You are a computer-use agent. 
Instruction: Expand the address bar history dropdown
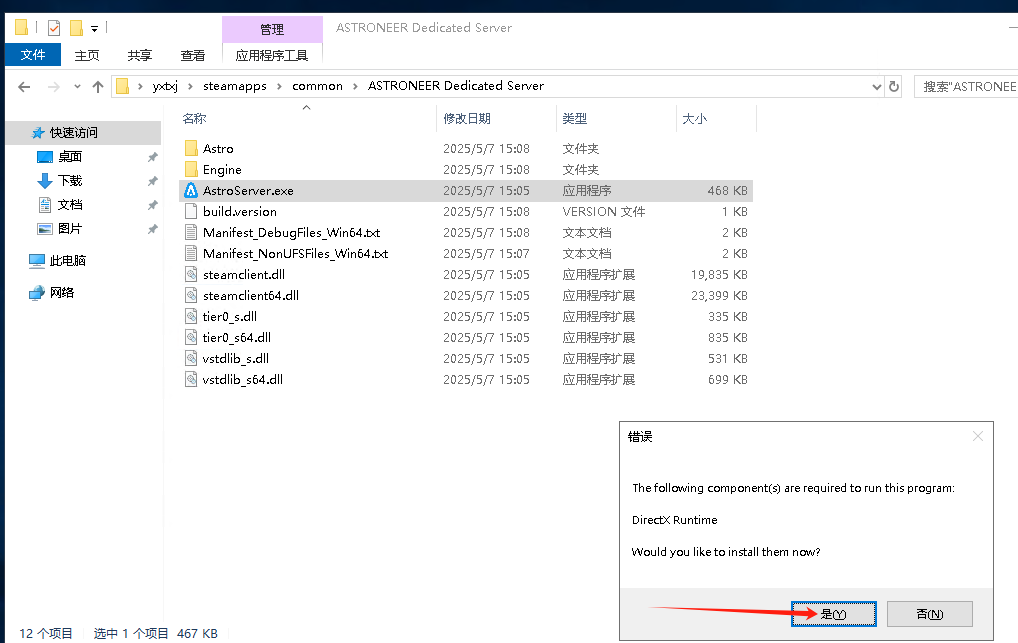(876, 86)
